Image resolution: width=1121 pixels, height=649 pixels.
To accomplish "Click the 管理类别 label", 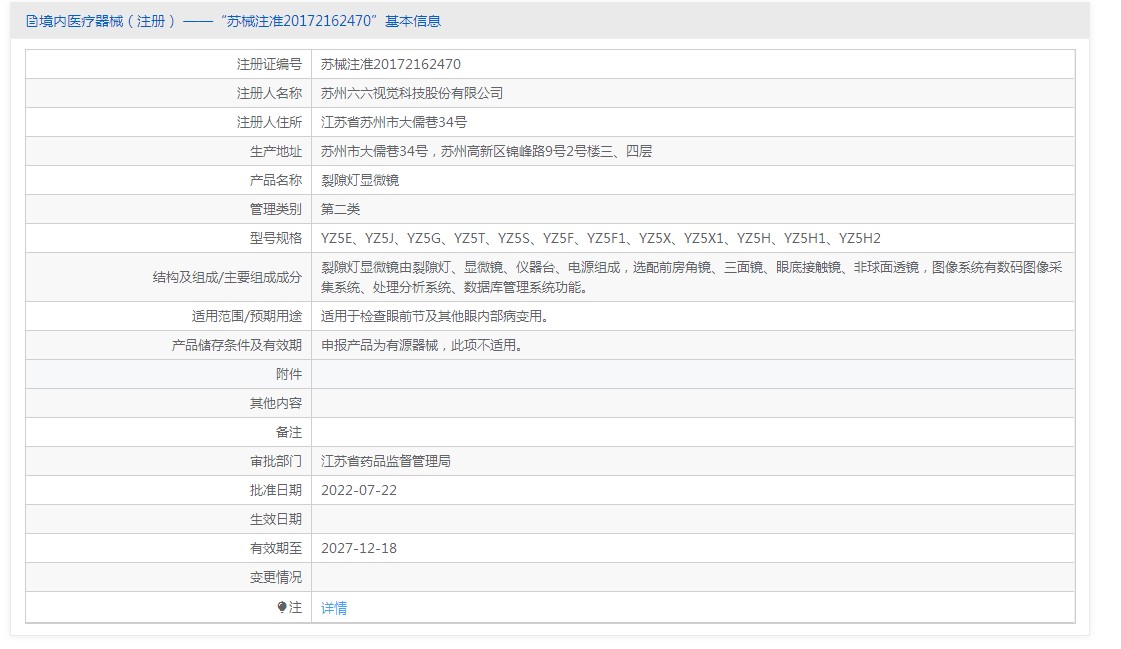I will coord(276,209).
